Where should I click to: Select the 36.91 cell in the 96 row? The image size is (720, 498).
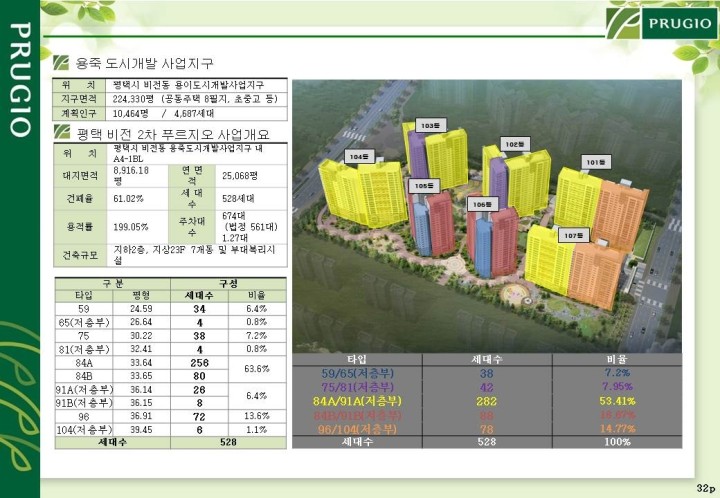[141, 416]
